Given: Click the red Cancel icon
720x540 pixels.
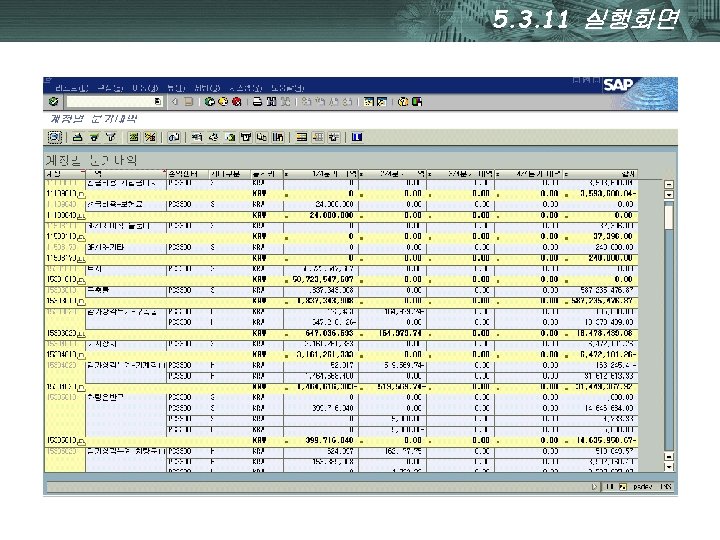Looking at the screenshot, I should (x=236, y=101).
